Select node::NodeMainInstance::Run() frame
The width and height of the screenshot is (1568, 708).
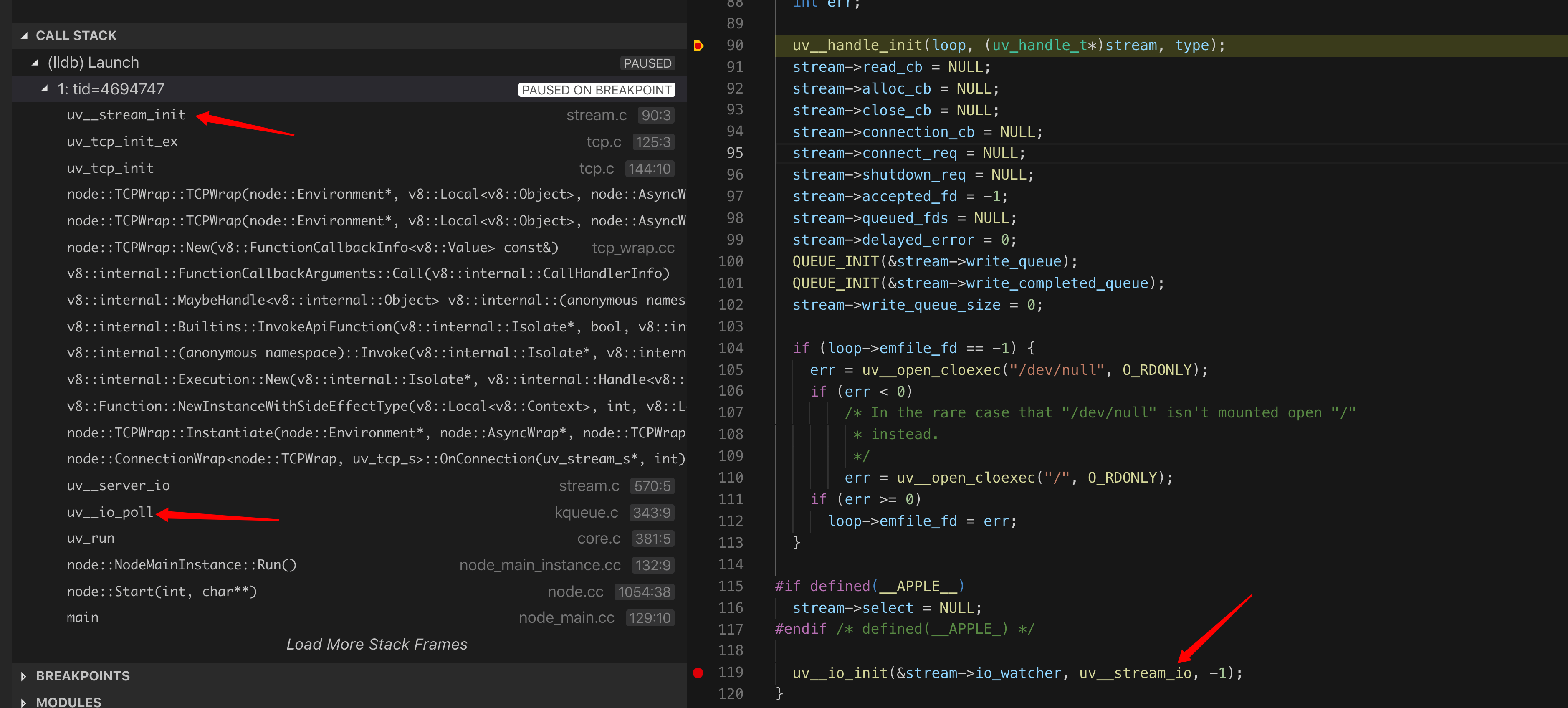tap(182, 565)
